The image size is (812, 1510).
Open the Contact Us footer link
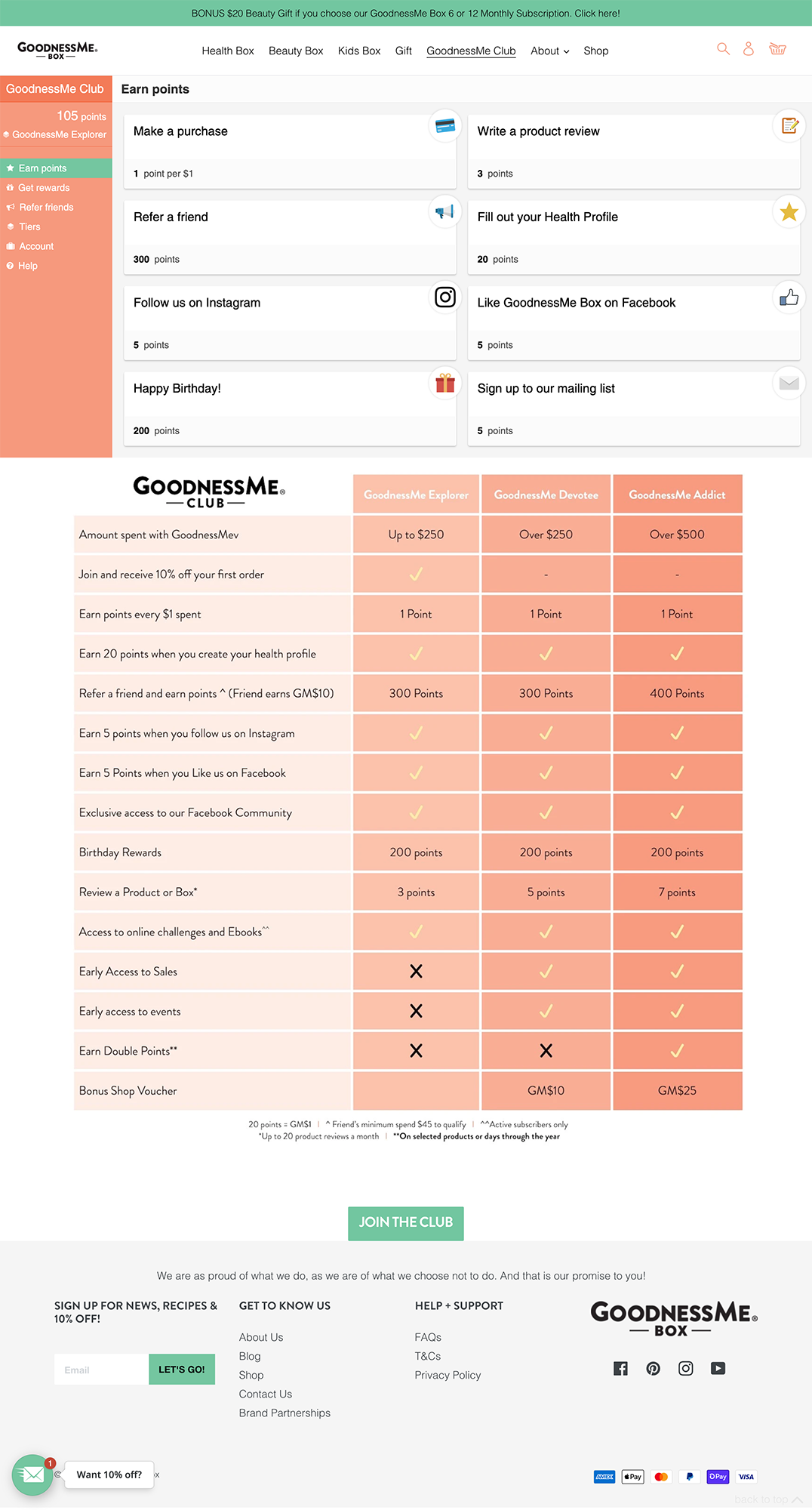tap(266, 1394)
